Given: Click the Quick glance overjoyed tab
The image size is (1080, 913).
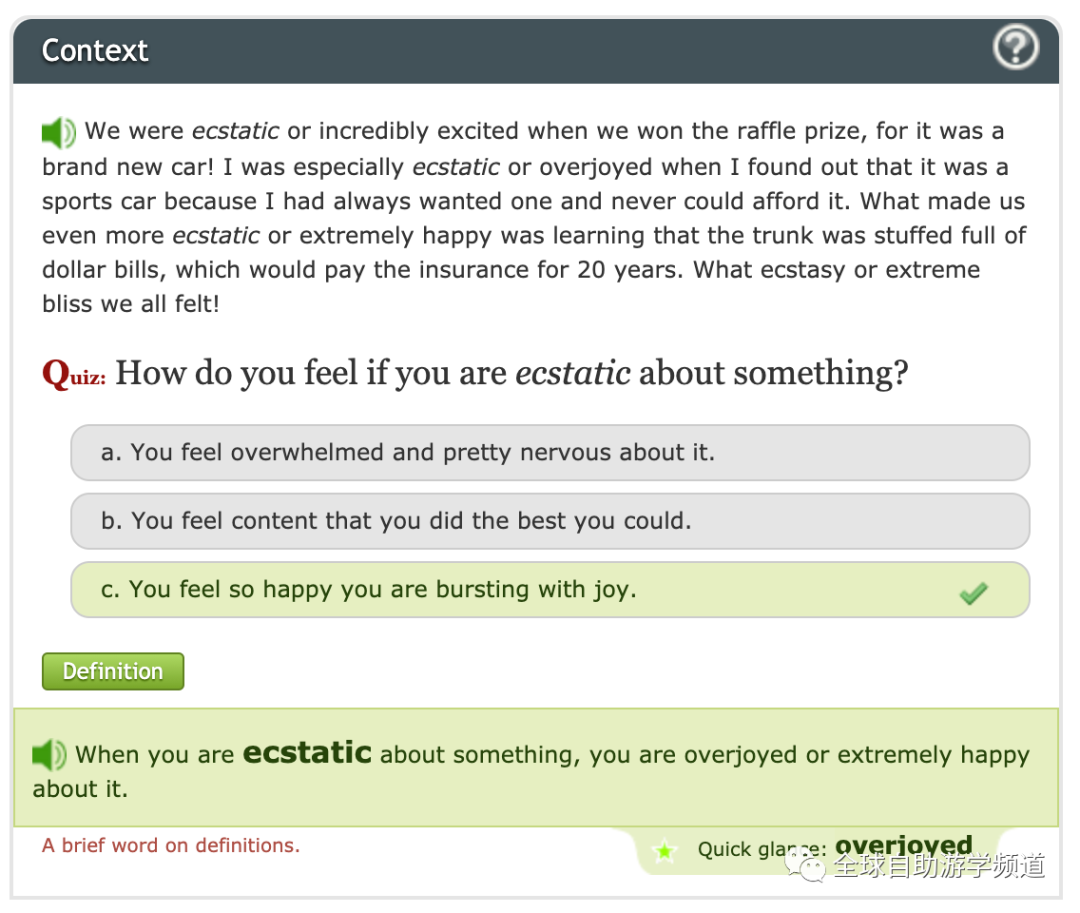Looking at the screenshot, I should pos(813,851).
